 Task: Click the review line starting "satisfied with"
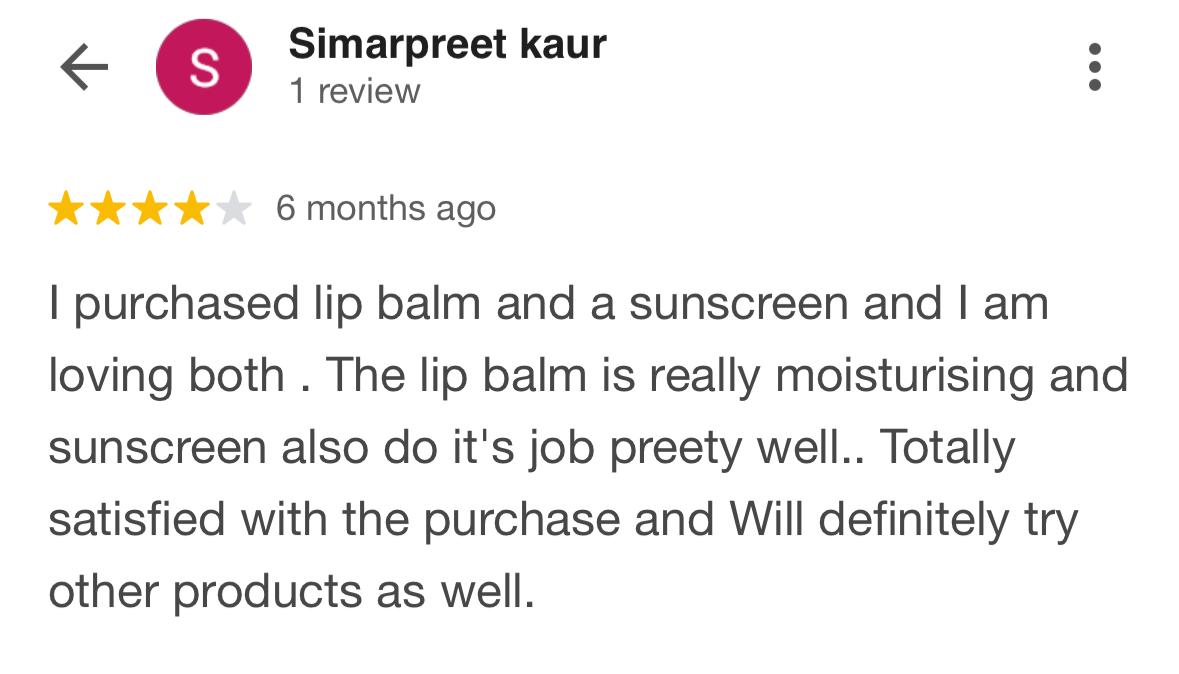pyautogui.click(x=563, y=520)
